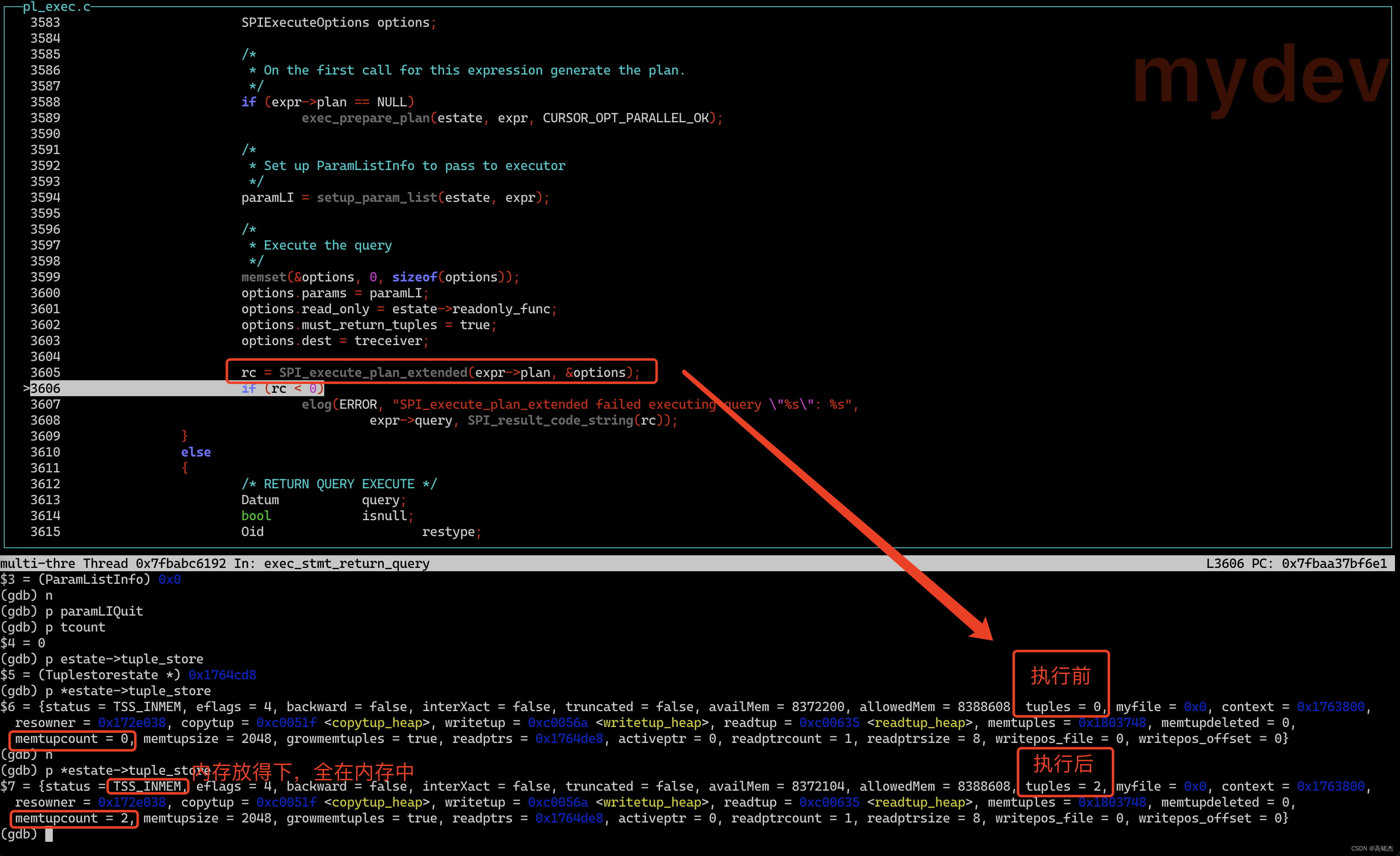Click the final (gdb) prompt cursor
Image resolution: width=1400 pixels, height=856 pixels.
[49, 834]
